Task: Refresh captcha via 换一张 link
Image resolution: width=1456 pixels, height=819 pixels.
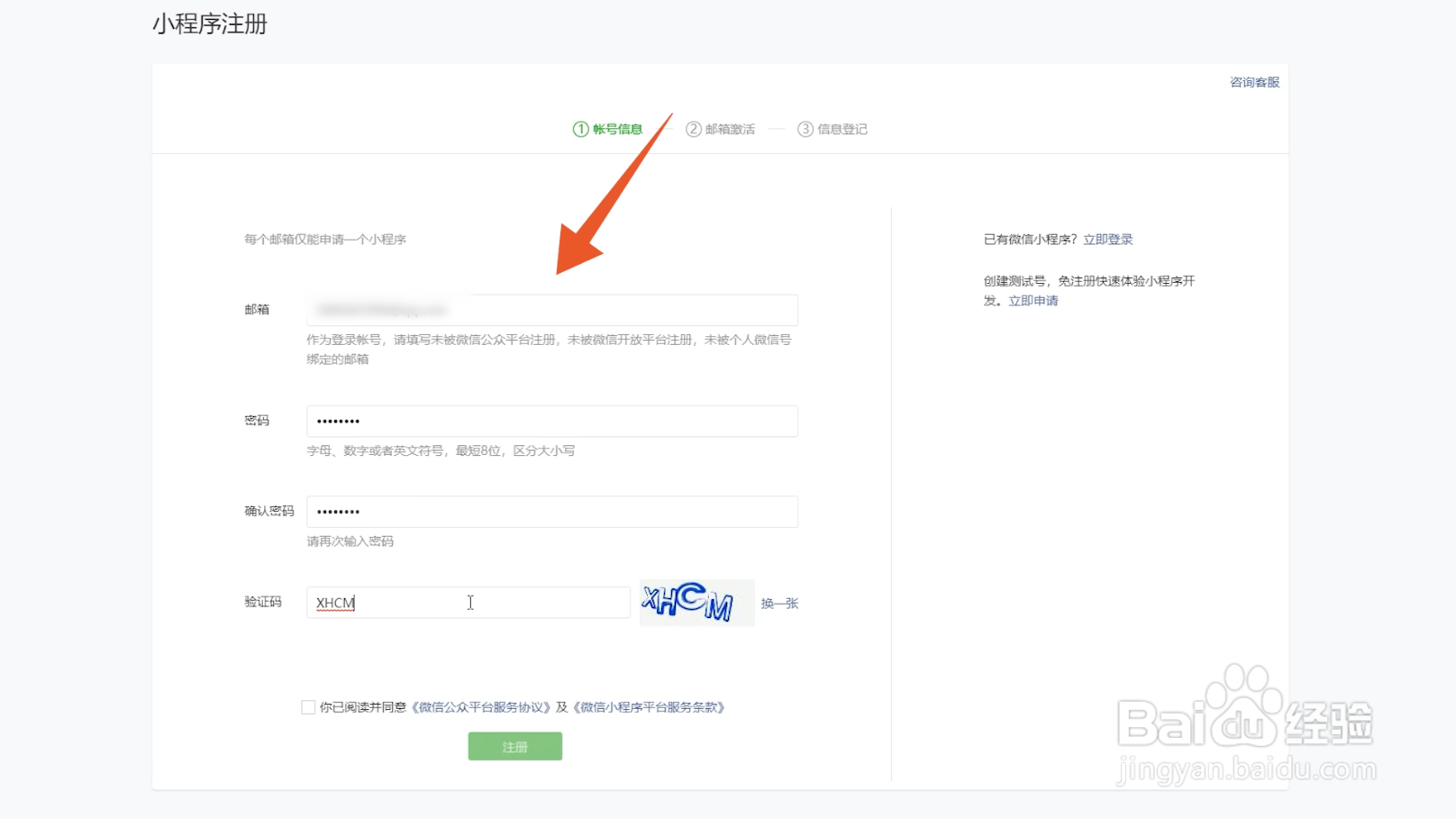Action: [779, 604]
